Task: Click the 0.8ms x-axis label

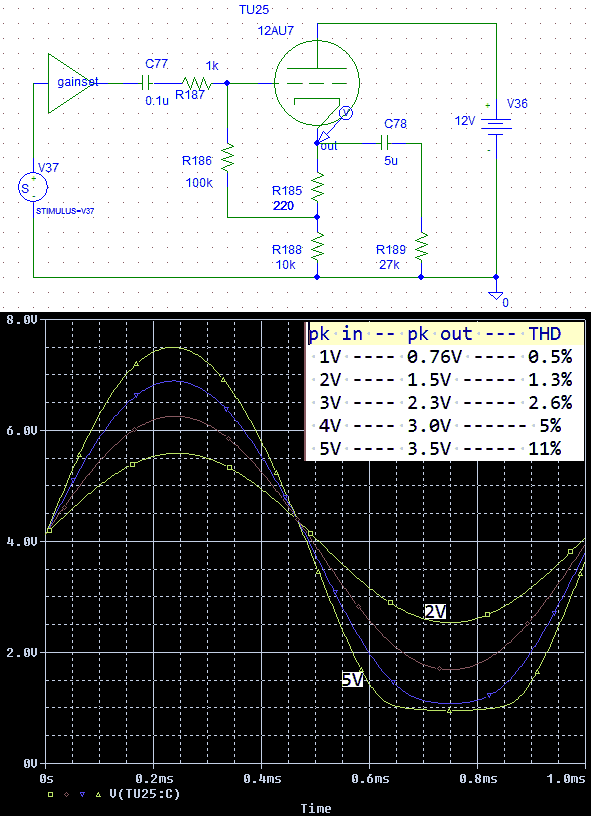Action: pyautogui.click(x=477, y=779)
